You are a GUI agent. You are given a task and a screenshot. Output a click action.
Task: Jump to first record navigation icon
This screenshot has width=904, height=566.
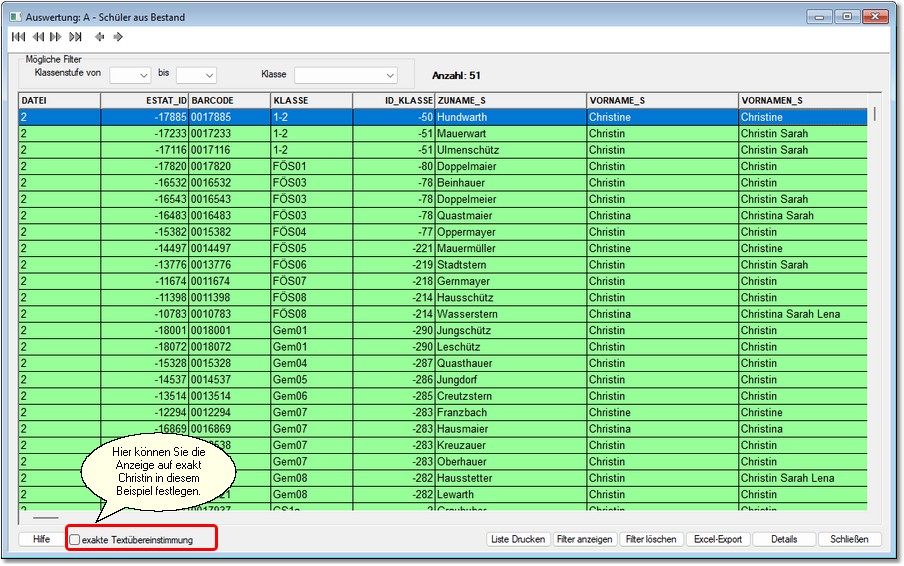(x=17, y=37)
